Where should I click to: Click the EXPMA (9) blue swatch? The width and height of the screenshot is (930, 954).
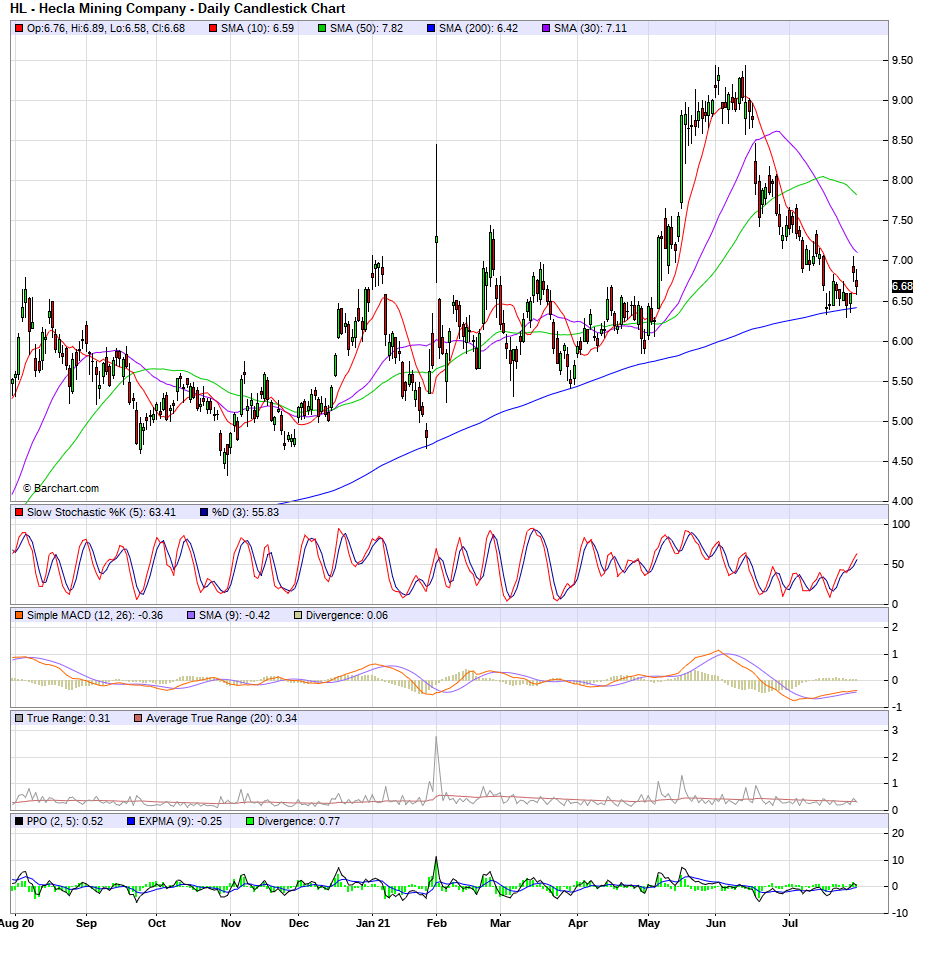131,821
